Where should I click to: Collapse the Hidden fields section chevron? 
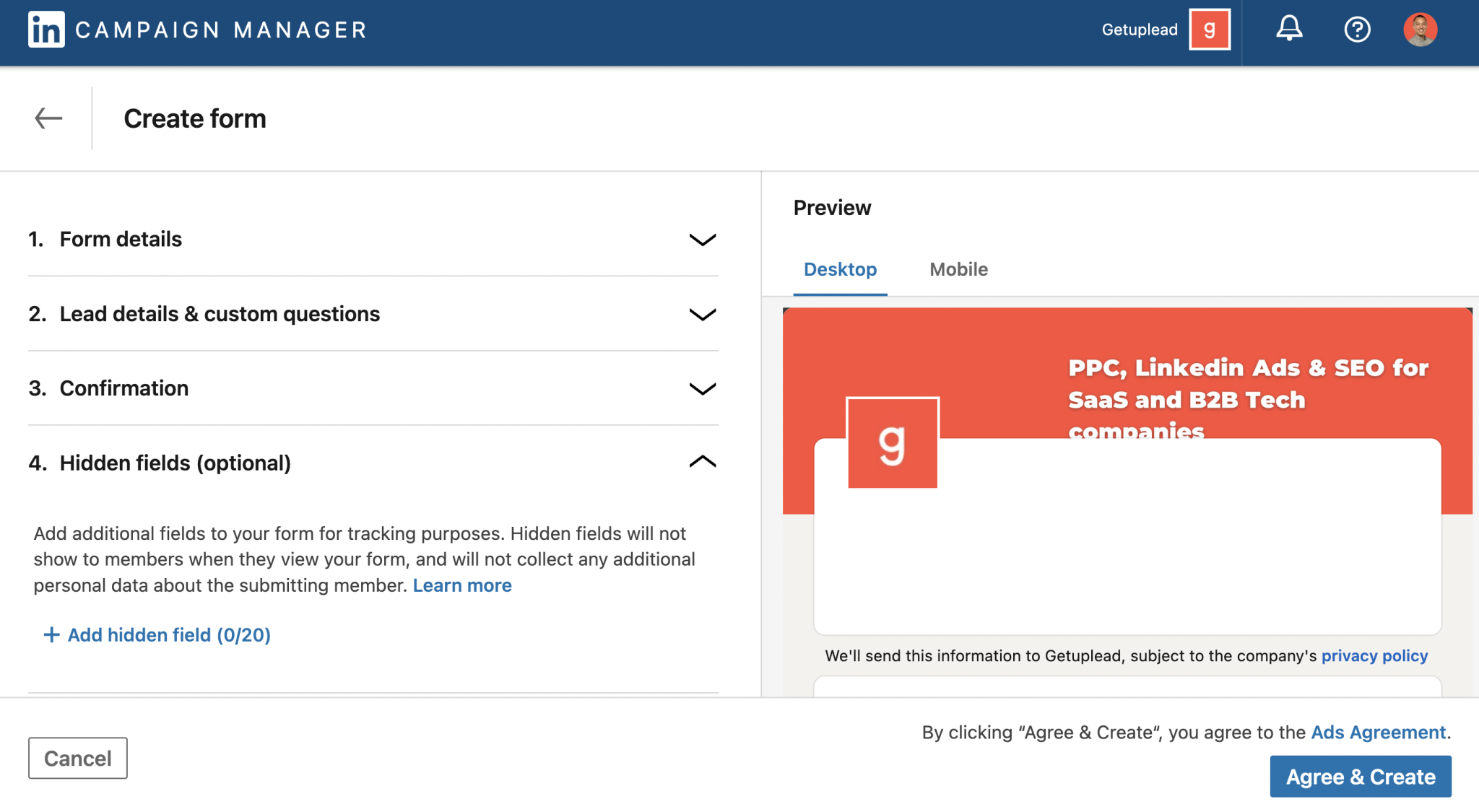point(703,462)
